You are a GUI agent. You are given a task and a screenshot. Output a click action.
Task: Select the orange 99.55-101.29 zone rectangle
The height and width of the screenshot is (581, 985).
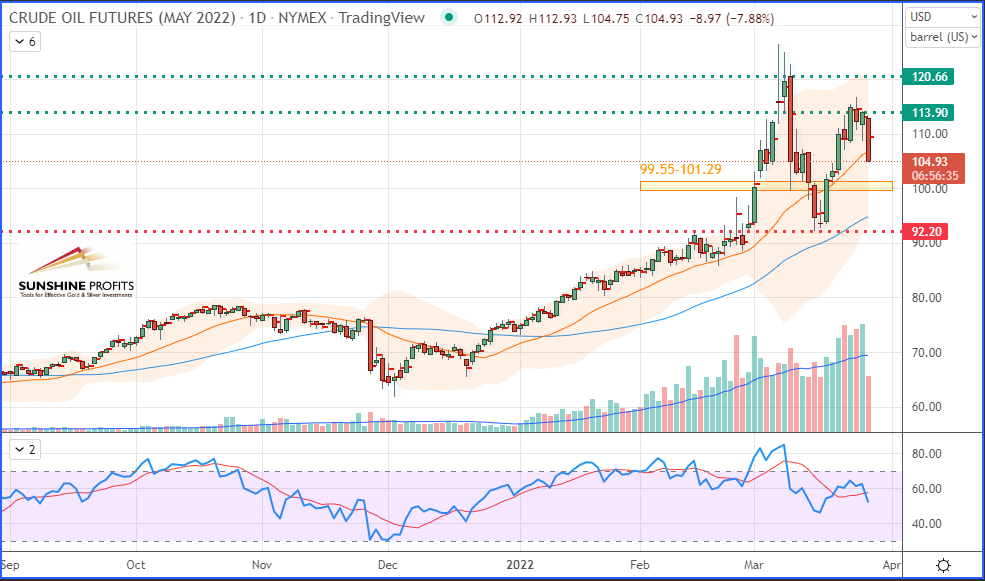click(x=766, y=186)
